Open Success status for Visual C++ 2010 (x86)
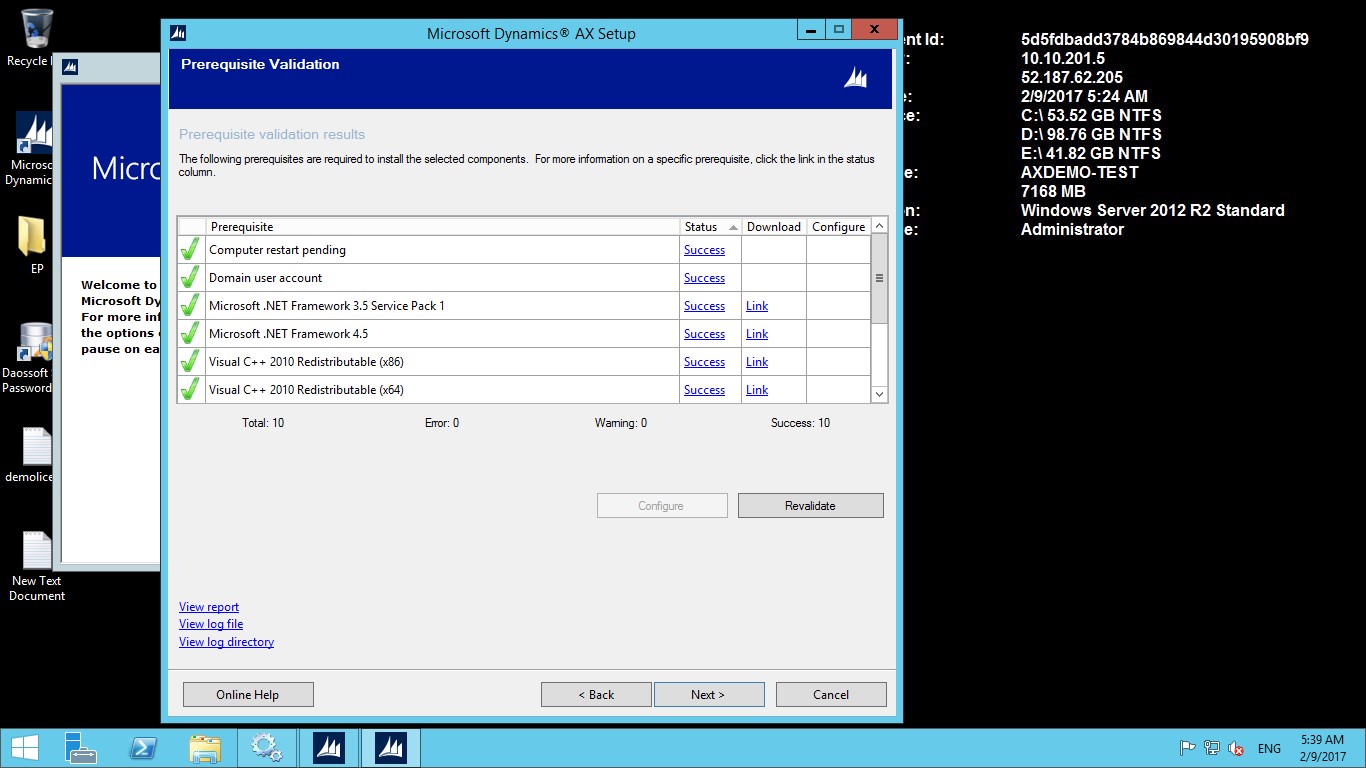 click(704, 362)
